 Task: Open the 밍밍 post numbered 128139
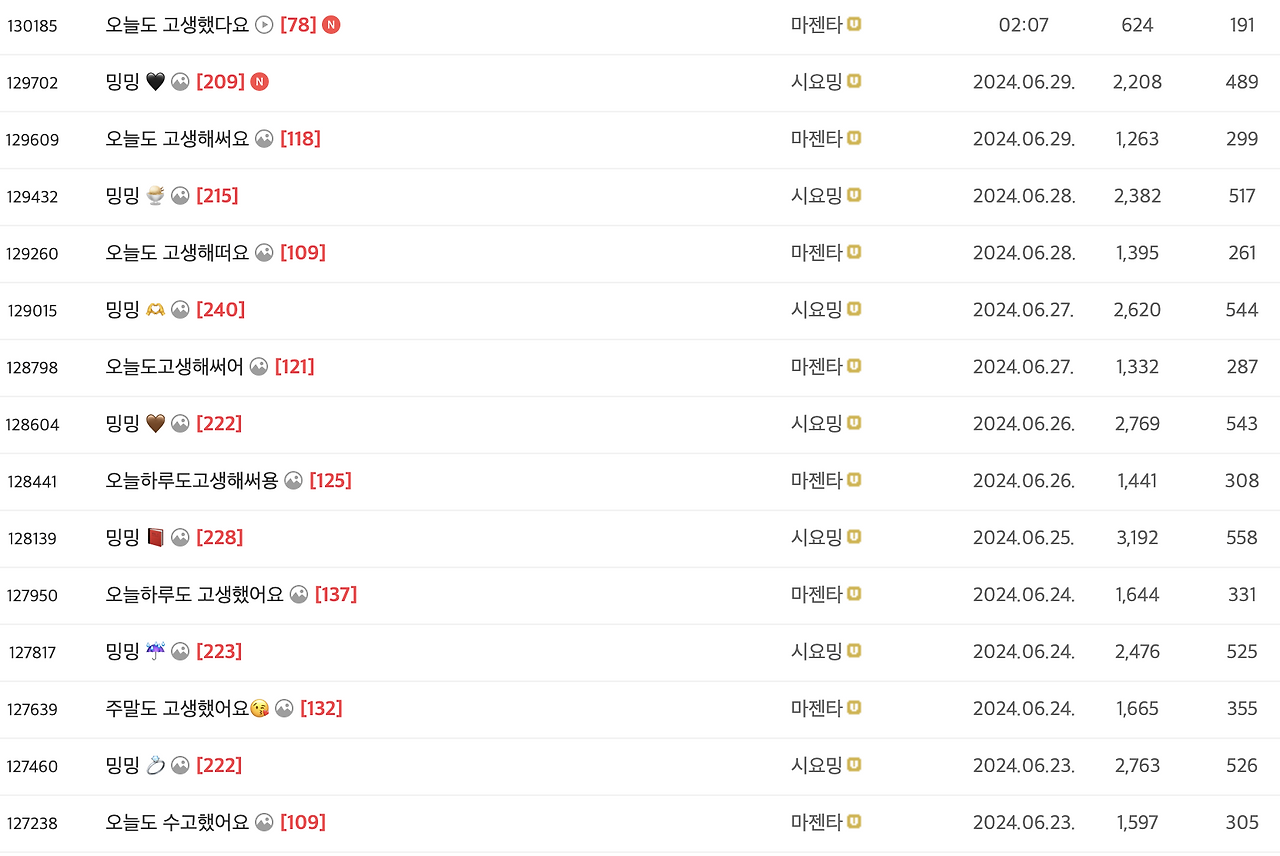coord(122,538)
